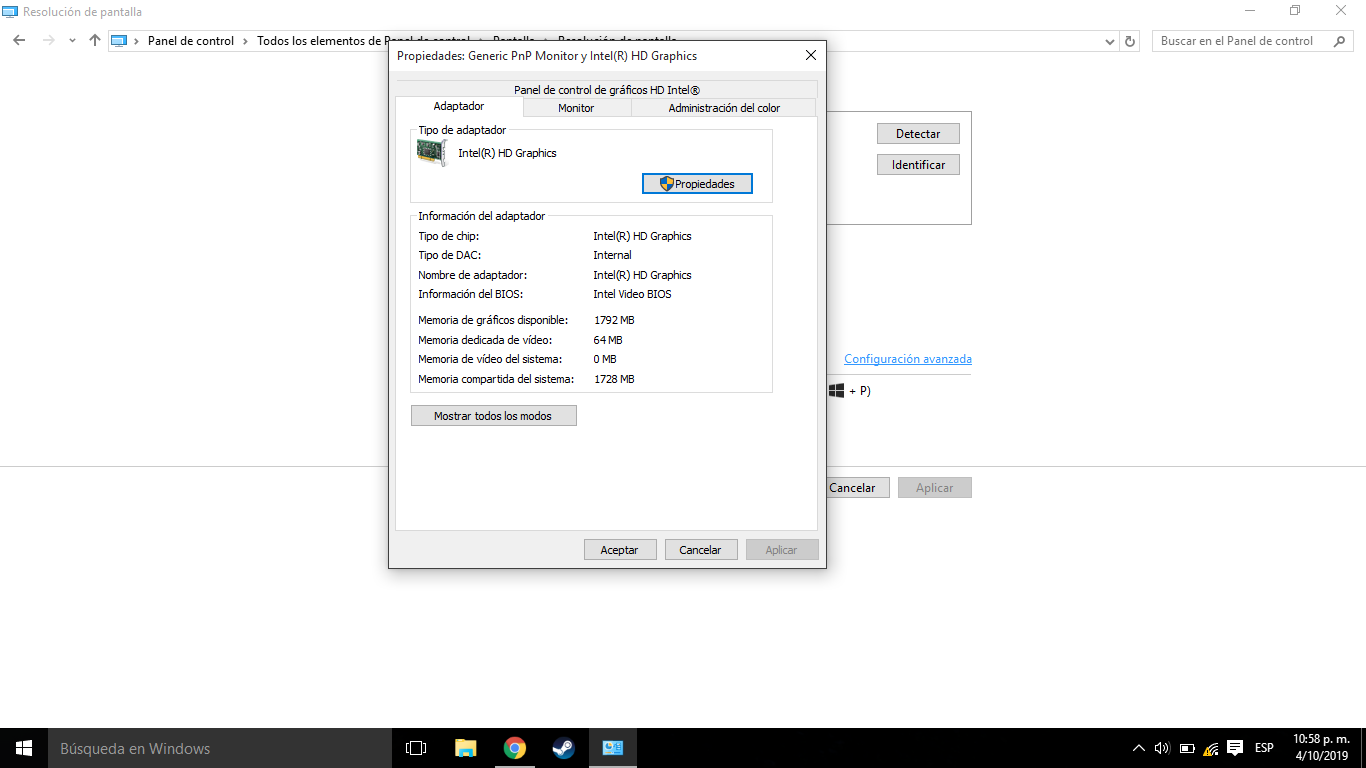Click the 1728 MB shared memory value
The image size is (1366, 768).
coord(614,379)
